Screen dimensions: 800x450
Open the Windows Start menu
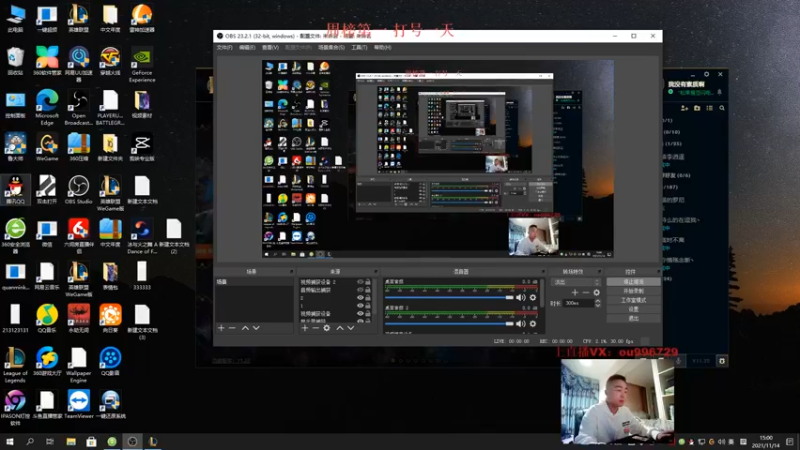tap(10, 441)
